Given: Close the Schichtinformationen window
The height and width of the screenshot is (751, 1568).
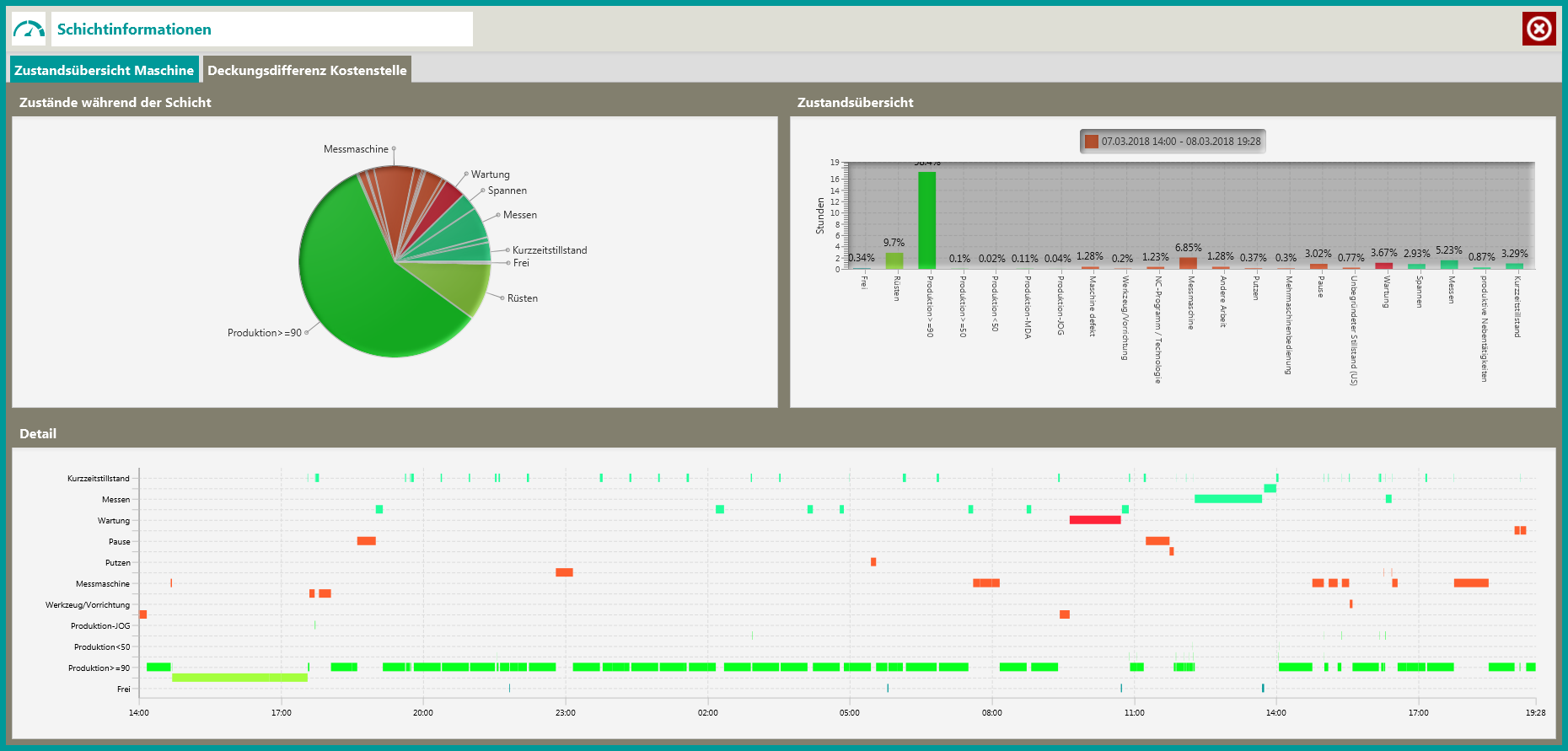Looking at the screenshot, I should click(x=1538, y=29).
